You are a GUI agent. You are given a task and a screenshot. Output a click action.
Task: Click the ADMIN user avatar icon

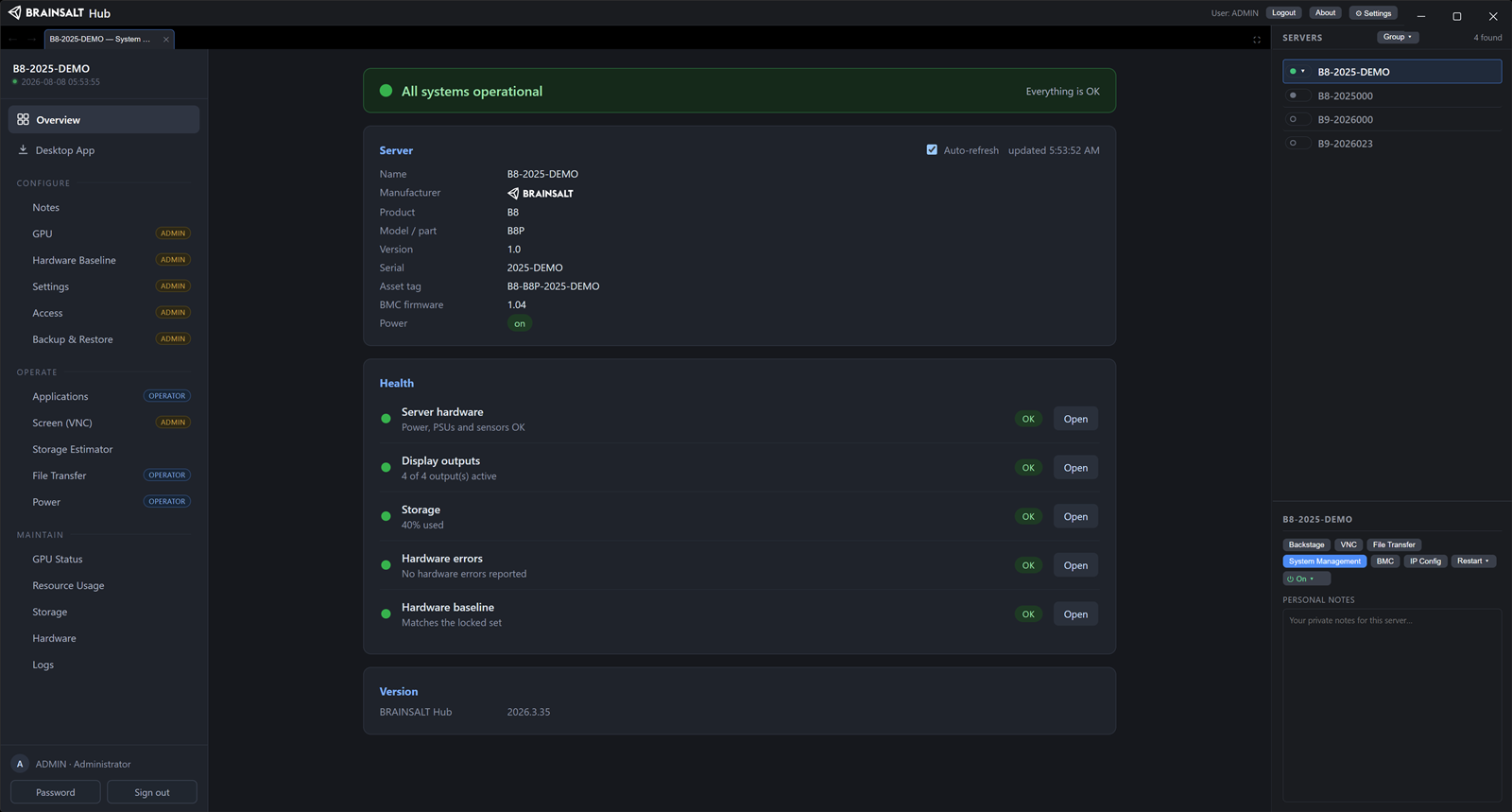(20, 764)
